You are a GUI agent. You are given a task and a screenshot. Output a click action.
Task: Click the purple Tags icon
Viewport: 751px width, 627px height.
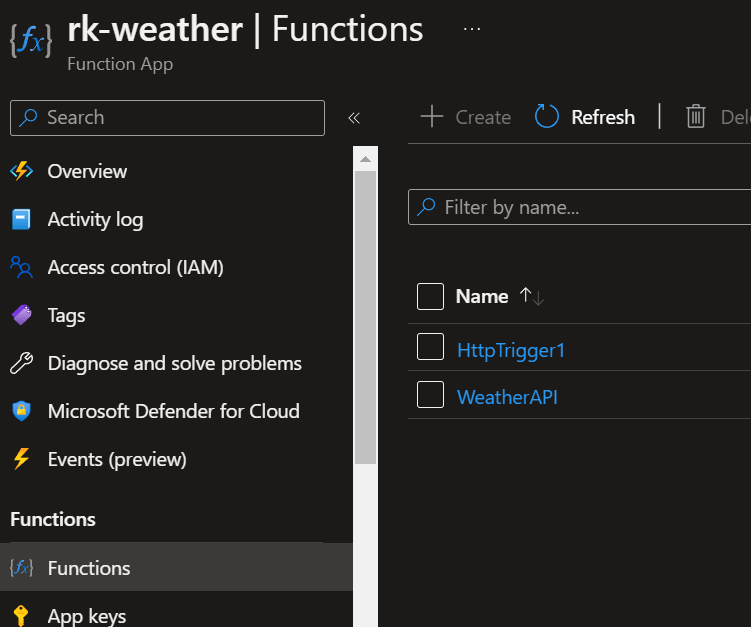(x=21, y=315)
